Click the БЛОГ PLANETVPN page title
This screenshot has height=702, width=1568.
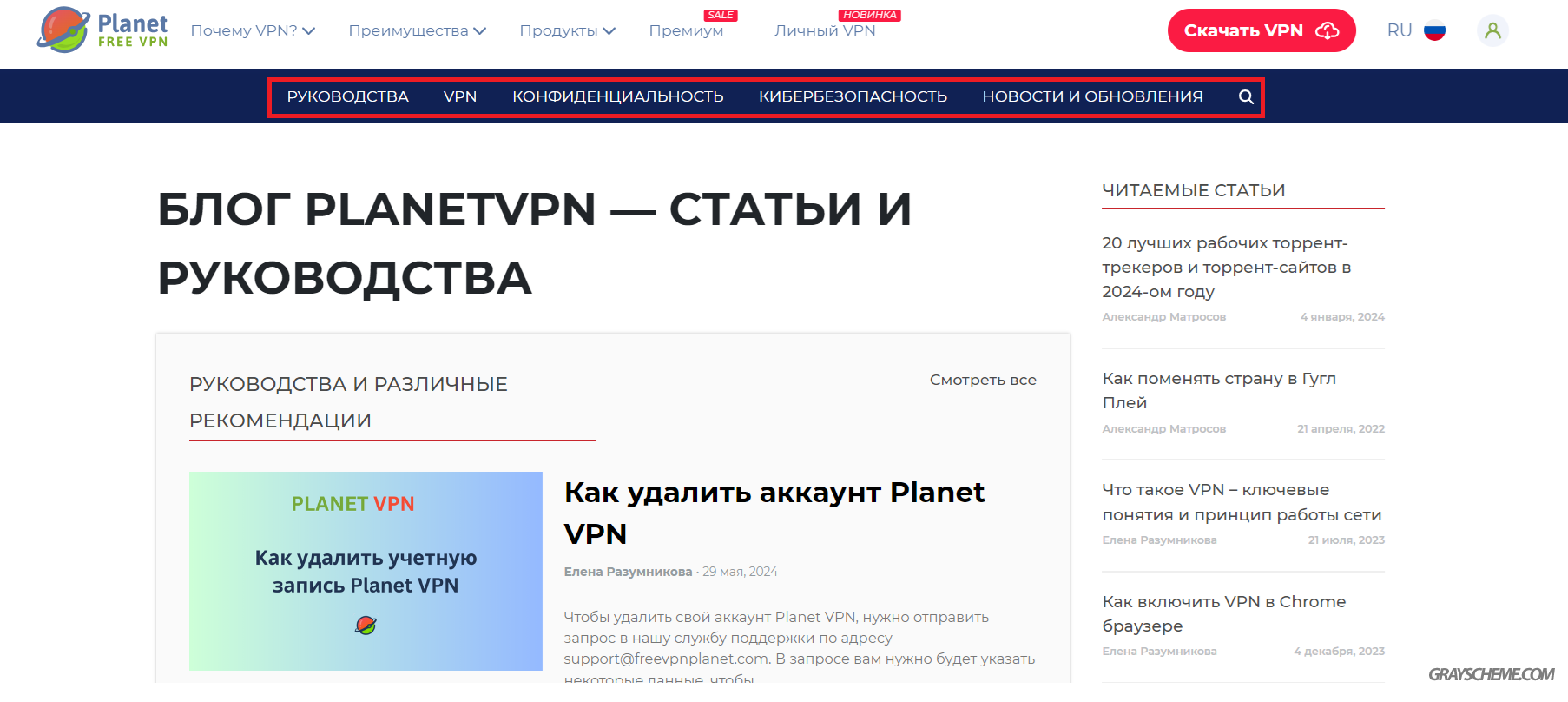(x=534, y=243)
